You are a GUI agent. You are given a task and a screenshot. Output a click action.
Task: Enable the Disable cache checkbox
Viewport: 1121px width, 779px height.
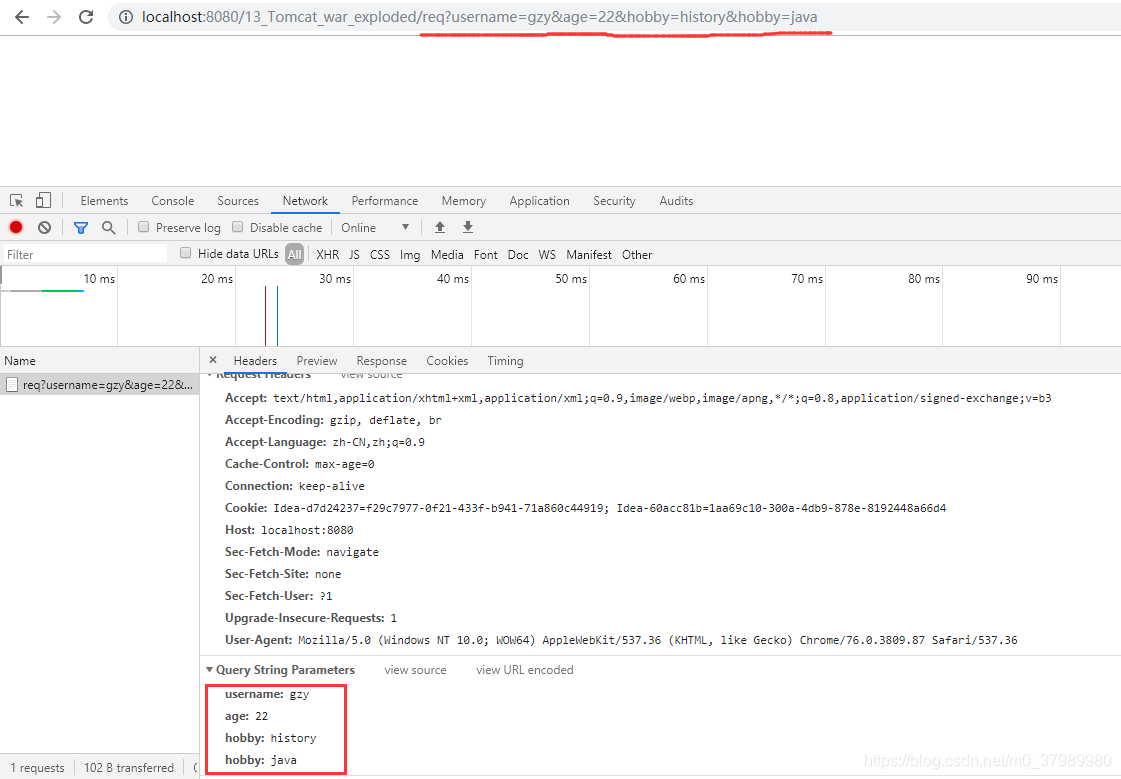(x=237, y=227)
